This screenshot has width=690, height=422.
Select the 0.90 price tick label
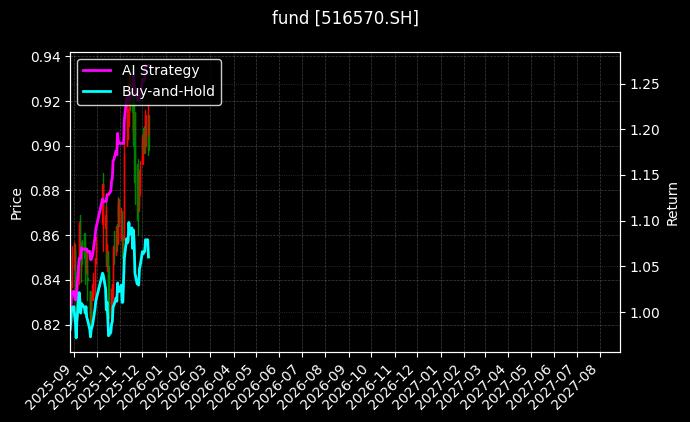point(45,147)
